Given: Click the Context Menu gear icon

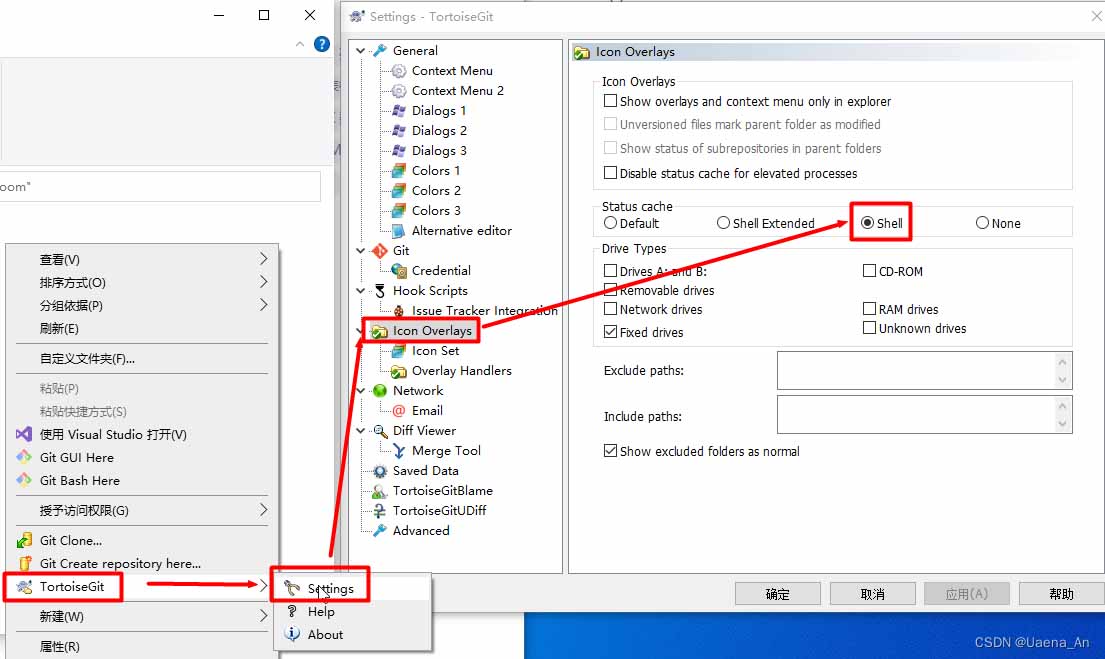Looking at the screenshot, I should (x=399, y=70).
